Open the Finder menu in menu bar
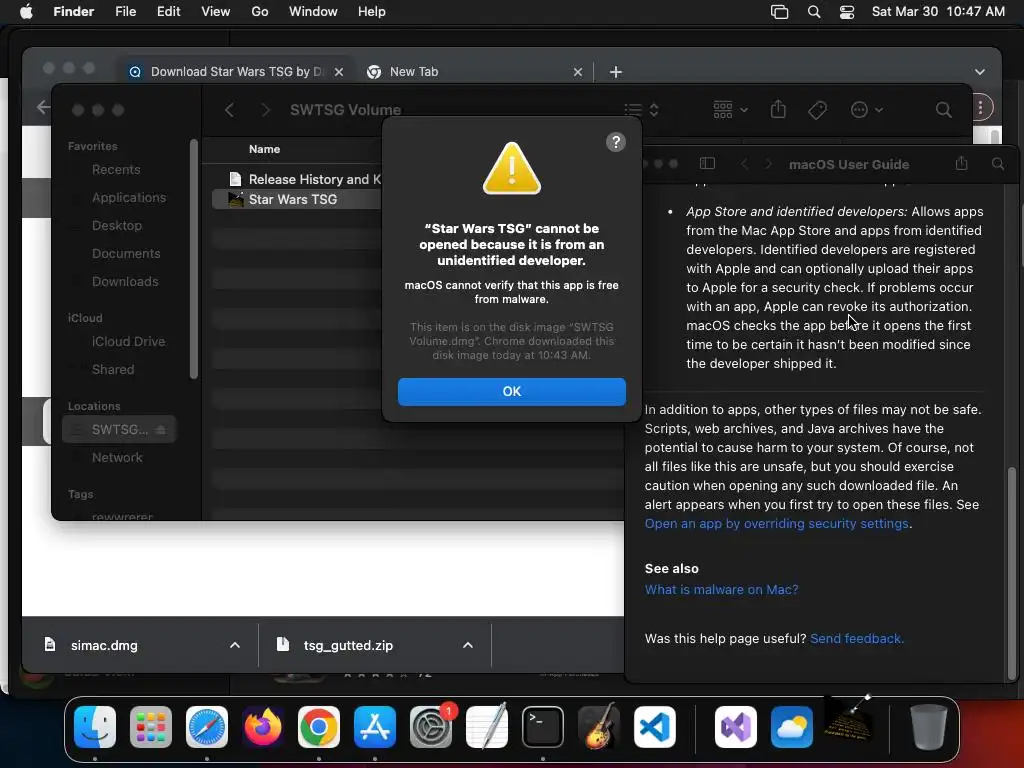 (x=73, y=12)
